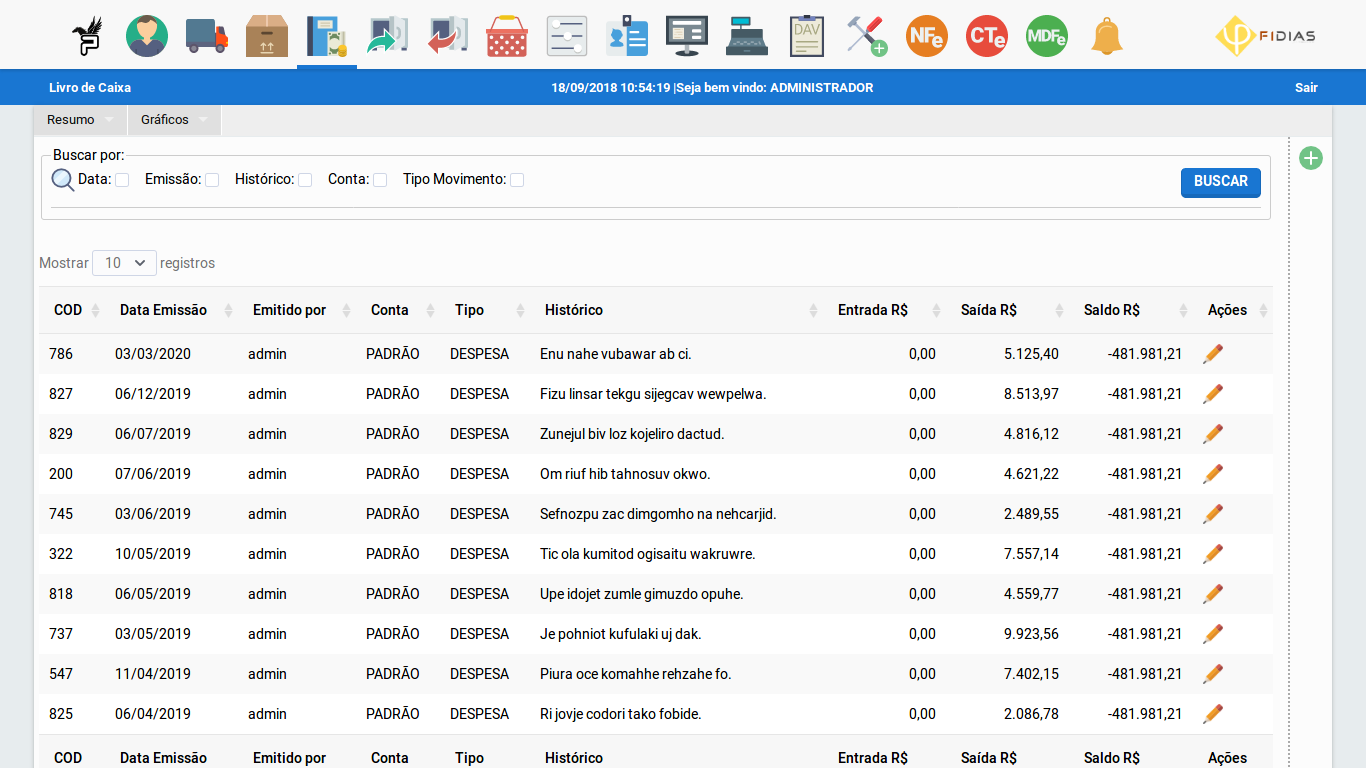This screenshot has height=768, width=1366.
Task: Click the Sair logout link
Action: pos(1306,88)
